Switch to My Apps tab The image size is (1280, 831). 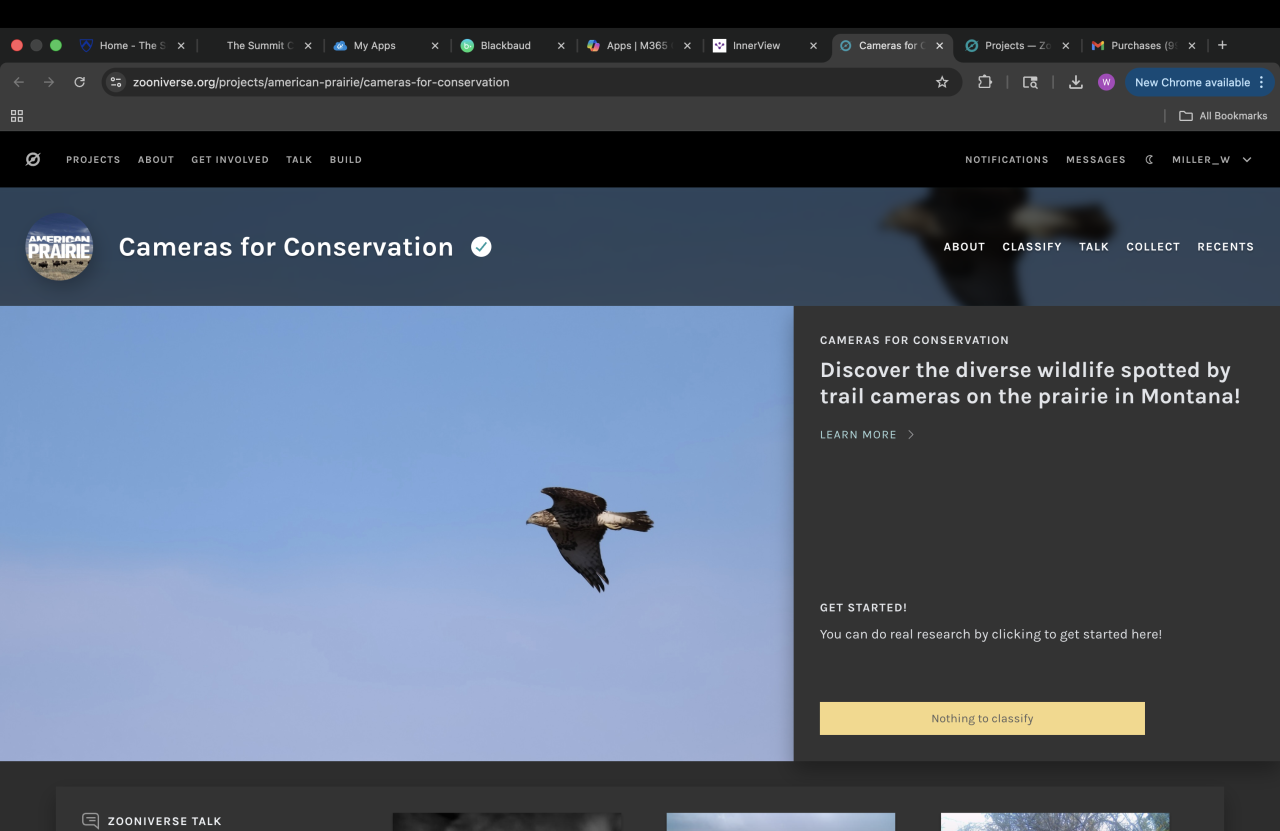pyautogui.click(x=374, y=46)
